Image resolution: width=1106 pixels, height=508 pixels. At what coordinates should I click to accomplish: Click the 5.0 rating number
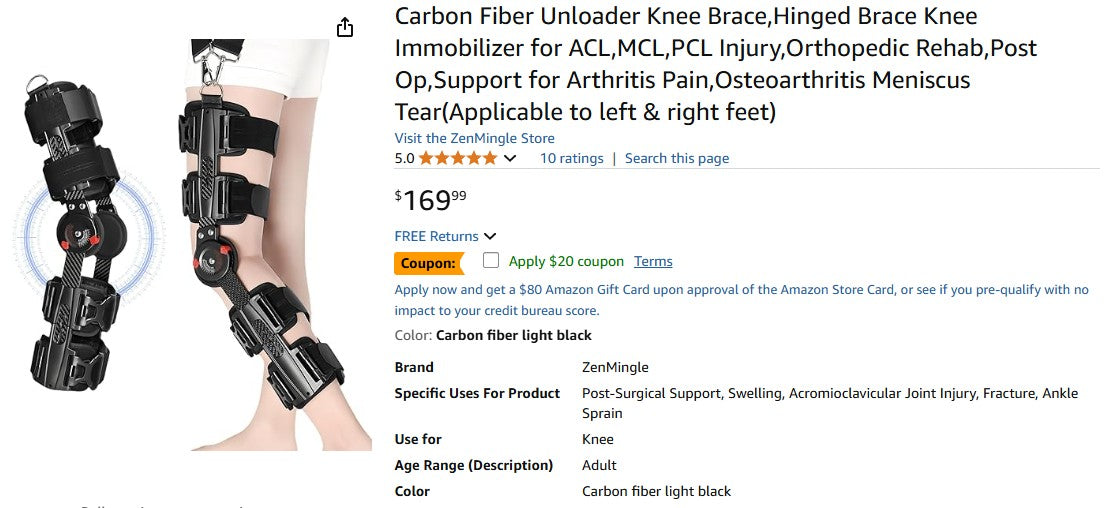[404, 158]
